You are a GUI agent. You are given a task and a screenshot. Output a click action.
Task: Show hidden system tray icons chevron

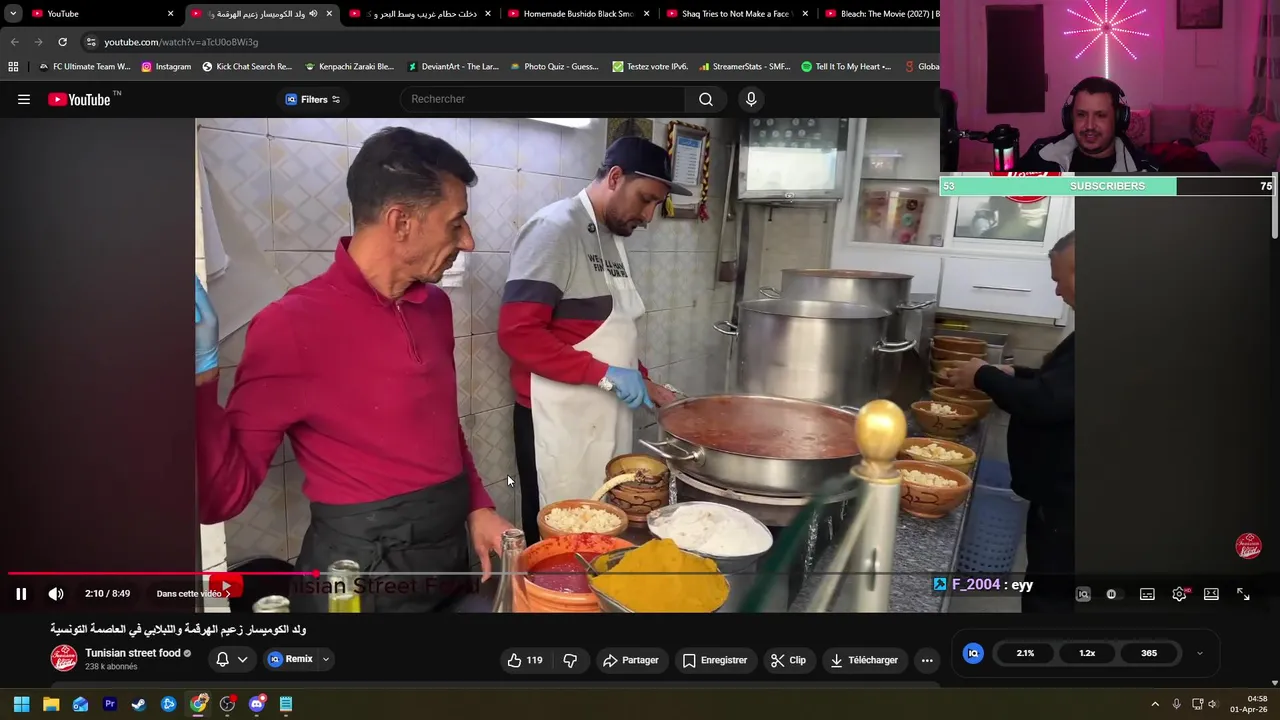(x=1155, y=704)
